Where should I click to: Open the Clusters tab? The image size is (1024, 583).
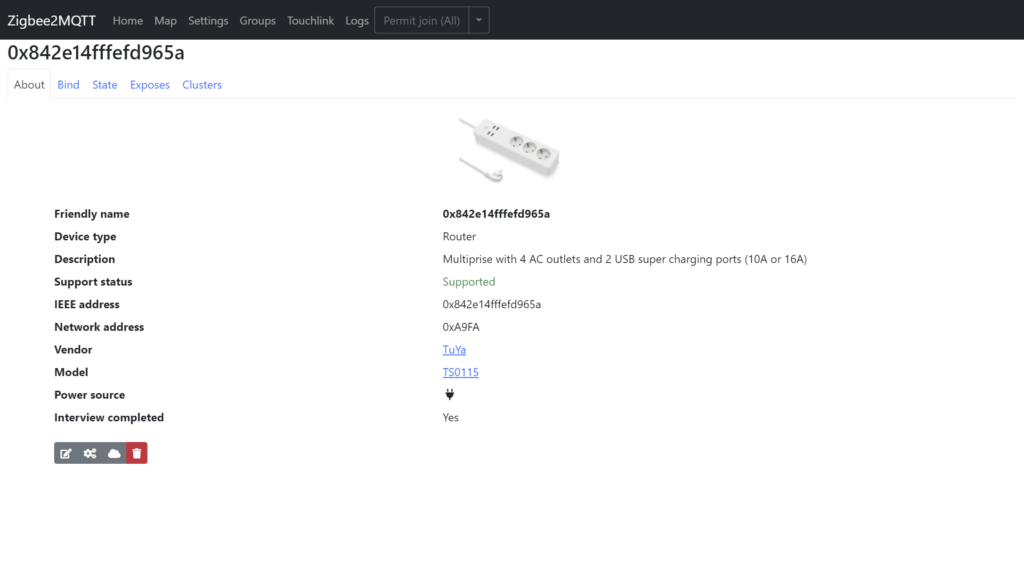click(201, 85)
